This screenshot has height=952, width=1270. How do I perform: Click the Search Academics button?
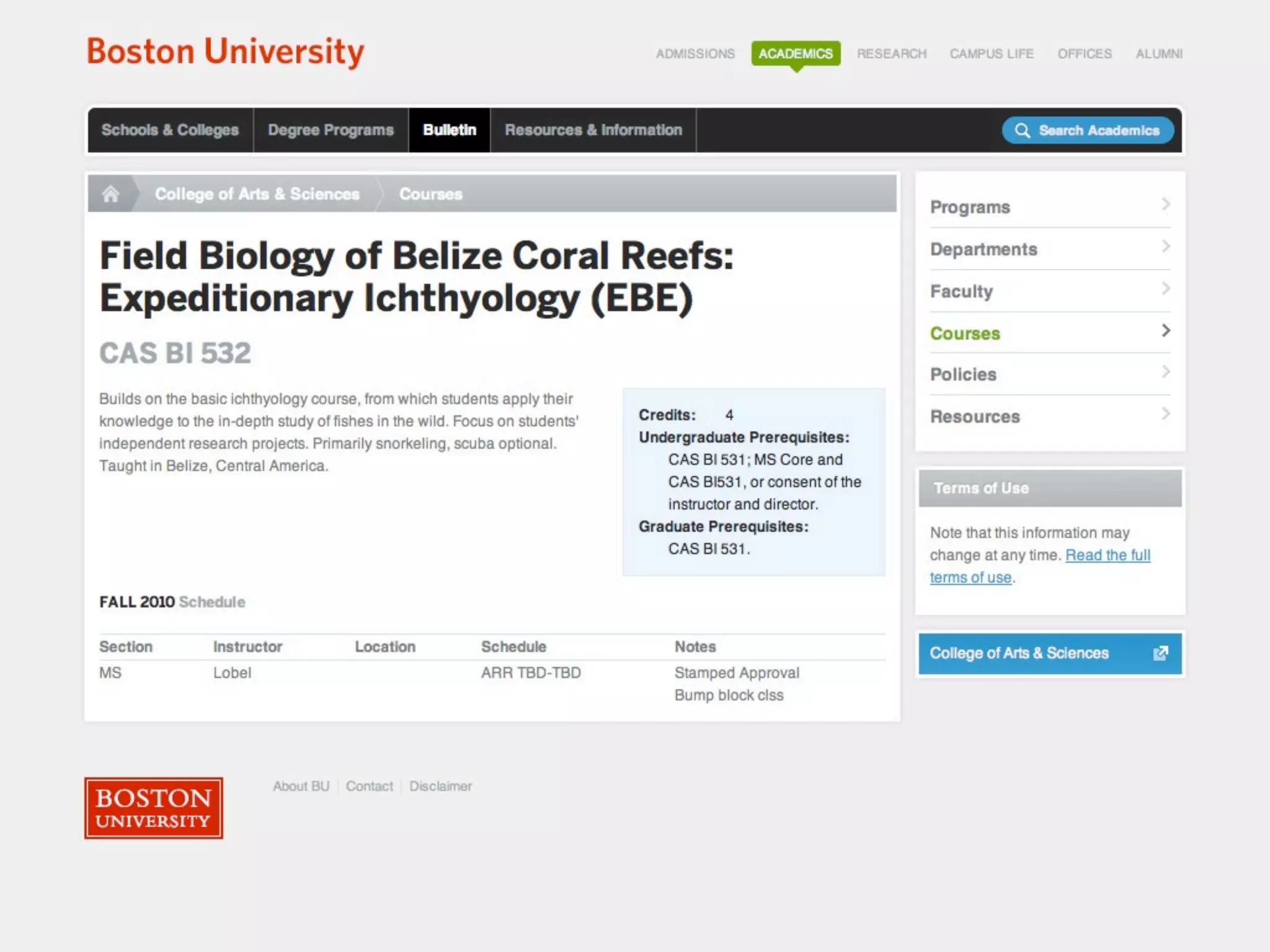[x=1088, y=130]
